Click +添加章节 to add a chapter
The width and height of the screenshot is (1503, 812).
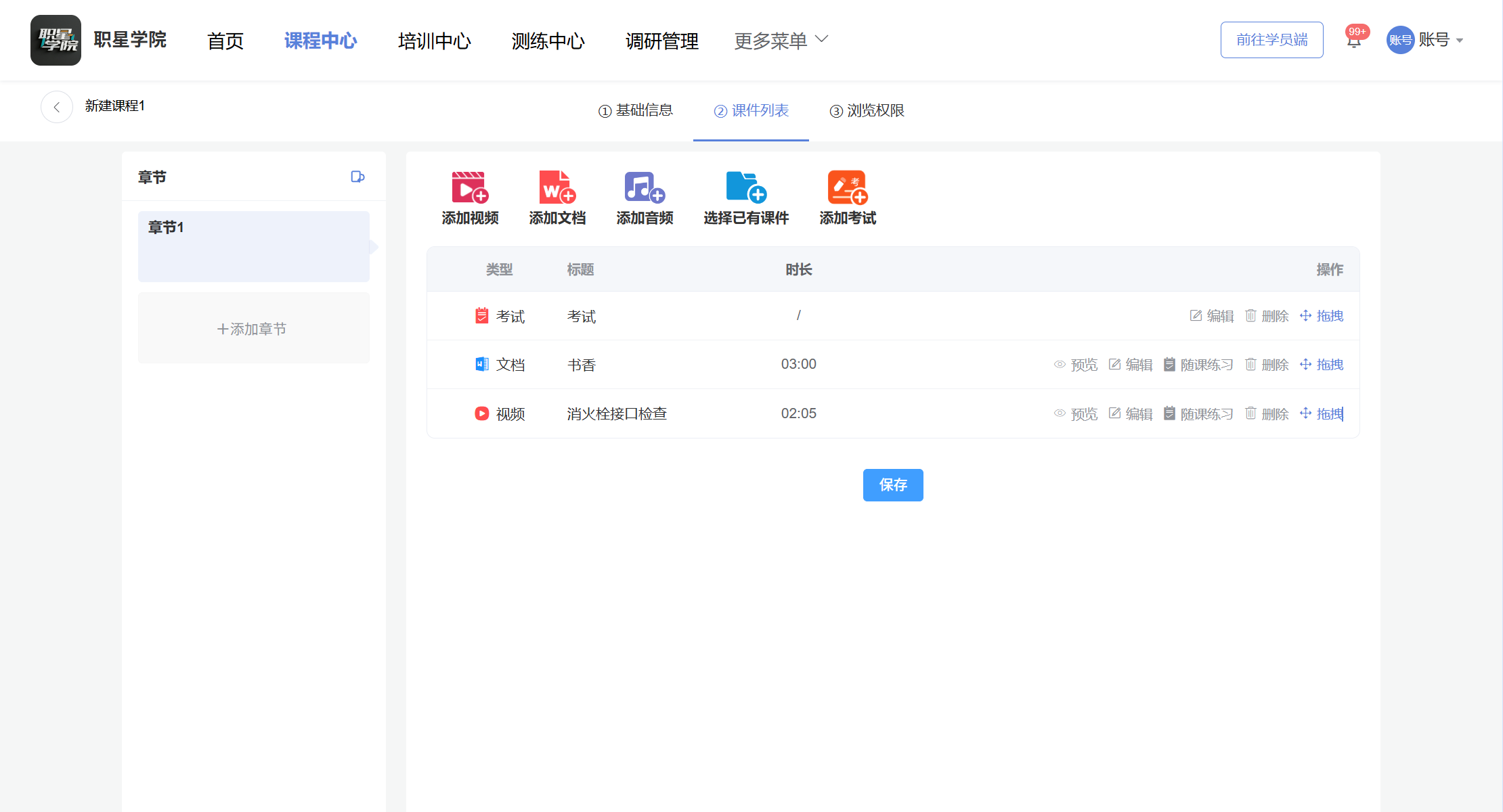pos(254,328)
